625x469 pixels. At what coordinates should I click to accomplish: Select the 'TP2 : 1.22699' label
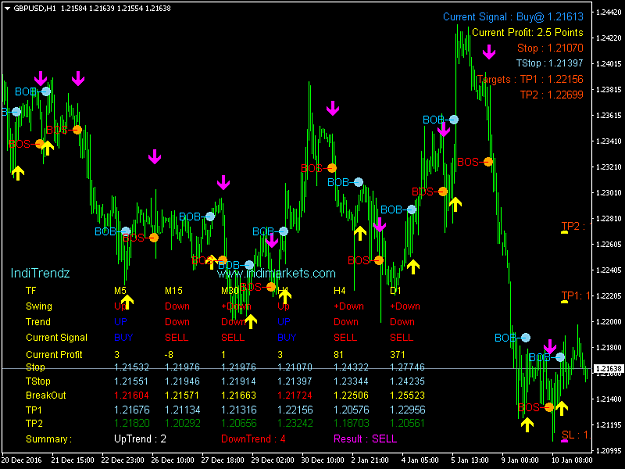[552, 95]
